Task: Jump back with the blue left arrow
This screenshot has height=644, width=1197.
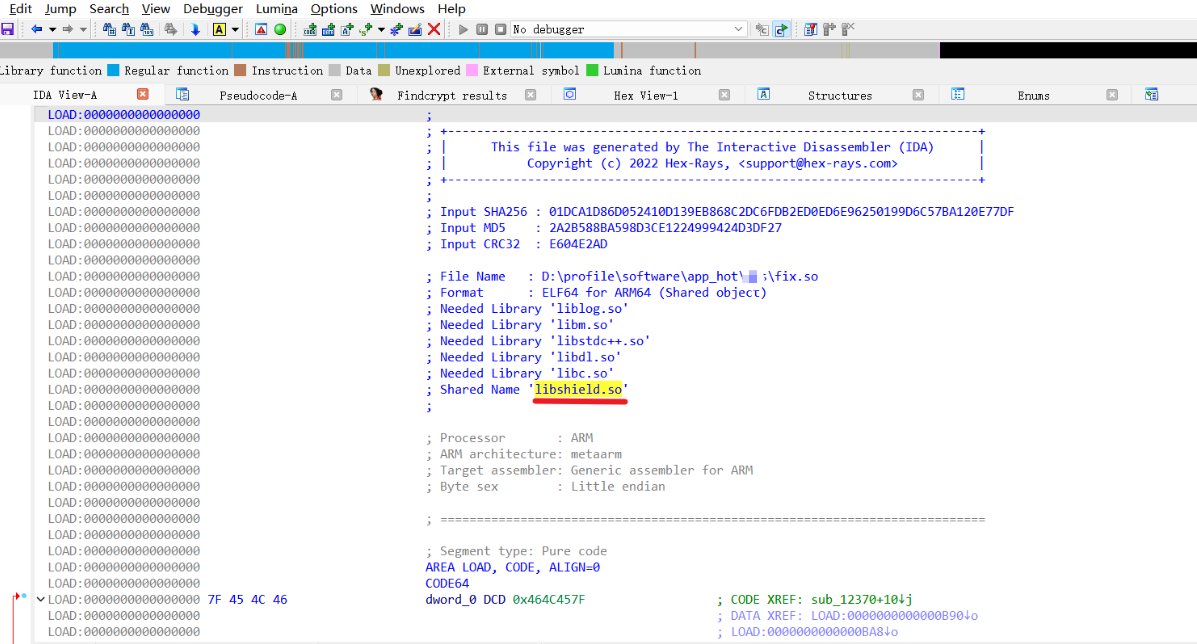Action: pos(36,29)
